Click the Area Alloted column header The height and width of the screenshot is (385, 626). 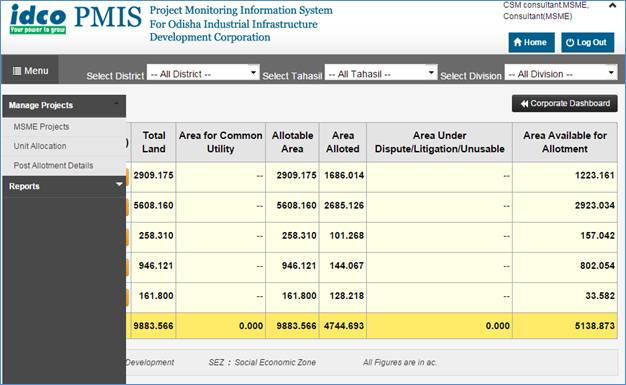pos(343,142)
